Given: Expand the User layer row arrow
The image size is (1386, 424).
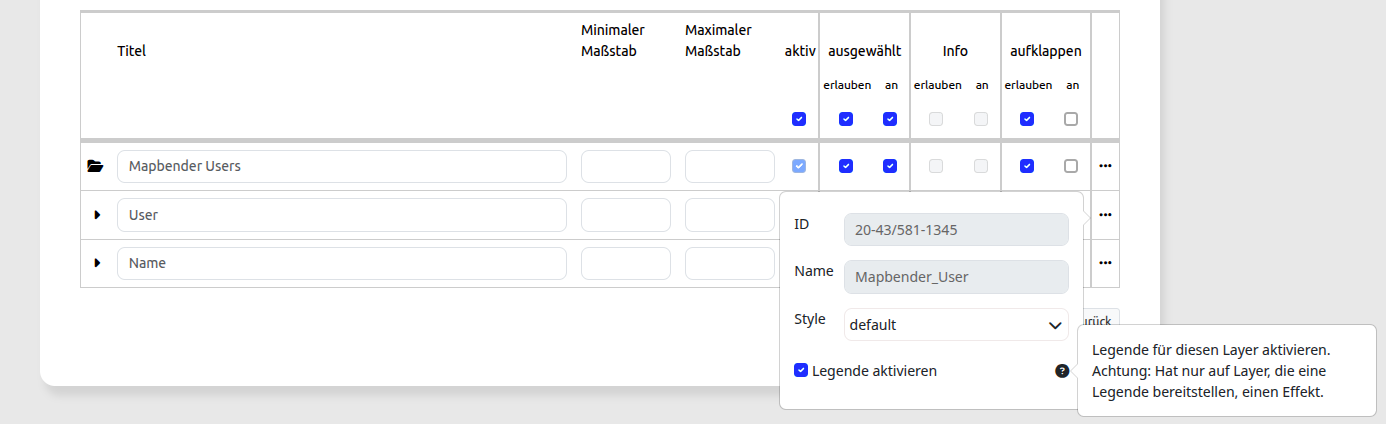Looking at the screenshot, I should click(x=97, y=215).
